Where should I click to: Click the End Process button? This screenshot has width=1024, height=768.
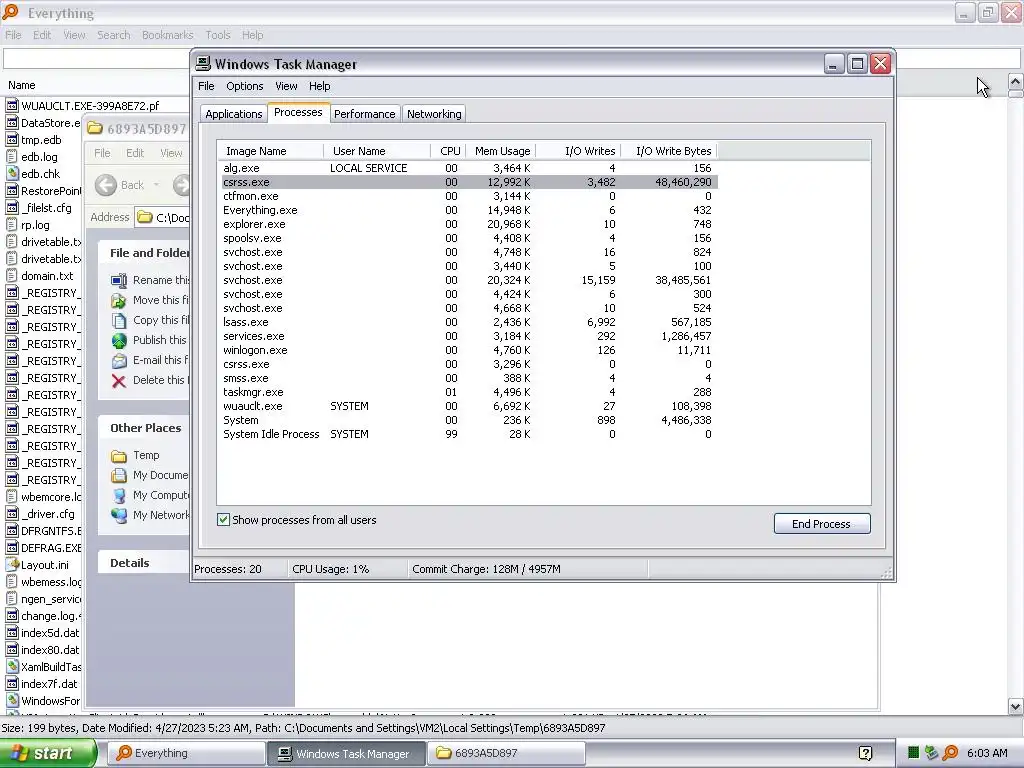(822, 524)
